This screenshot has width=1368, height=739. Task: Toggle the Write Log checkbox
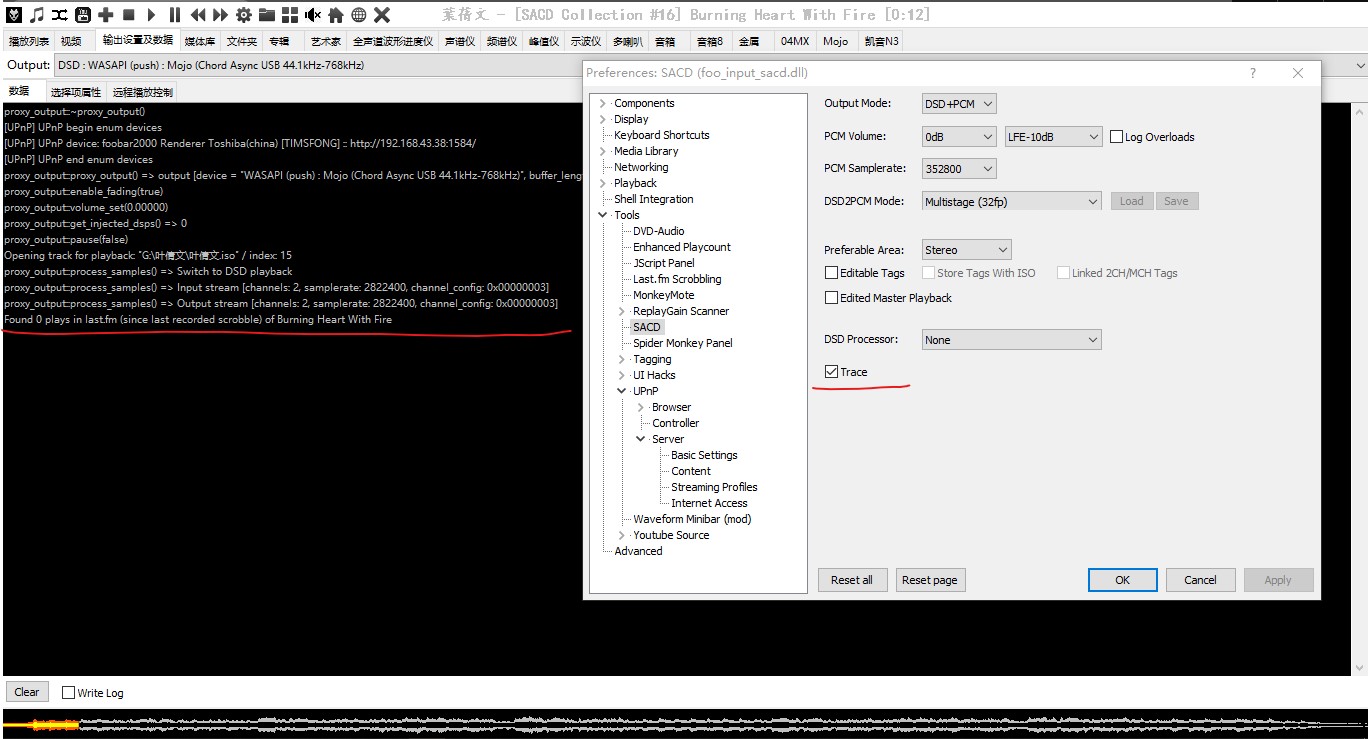69,693
